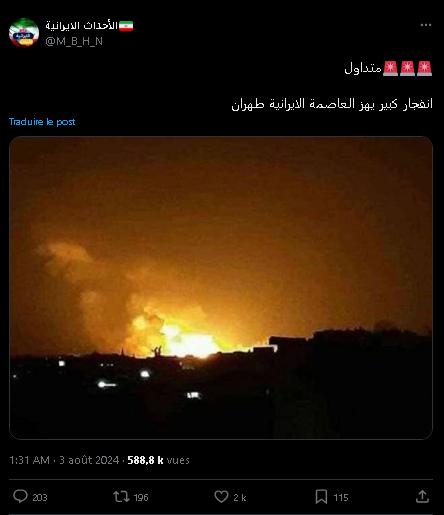Open the @M_B_H_N handle
The image size is (444, 515).
coord(74,41)
